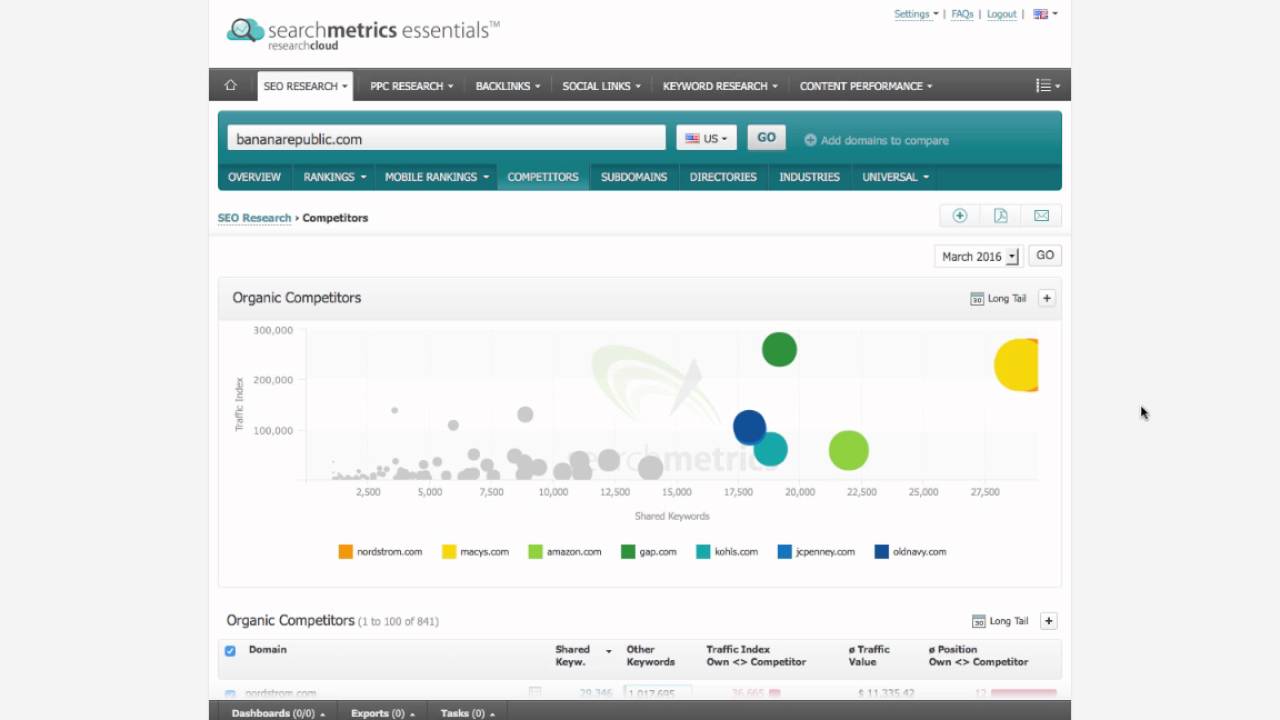Click the GO button next to domain field

coord(766,138)
